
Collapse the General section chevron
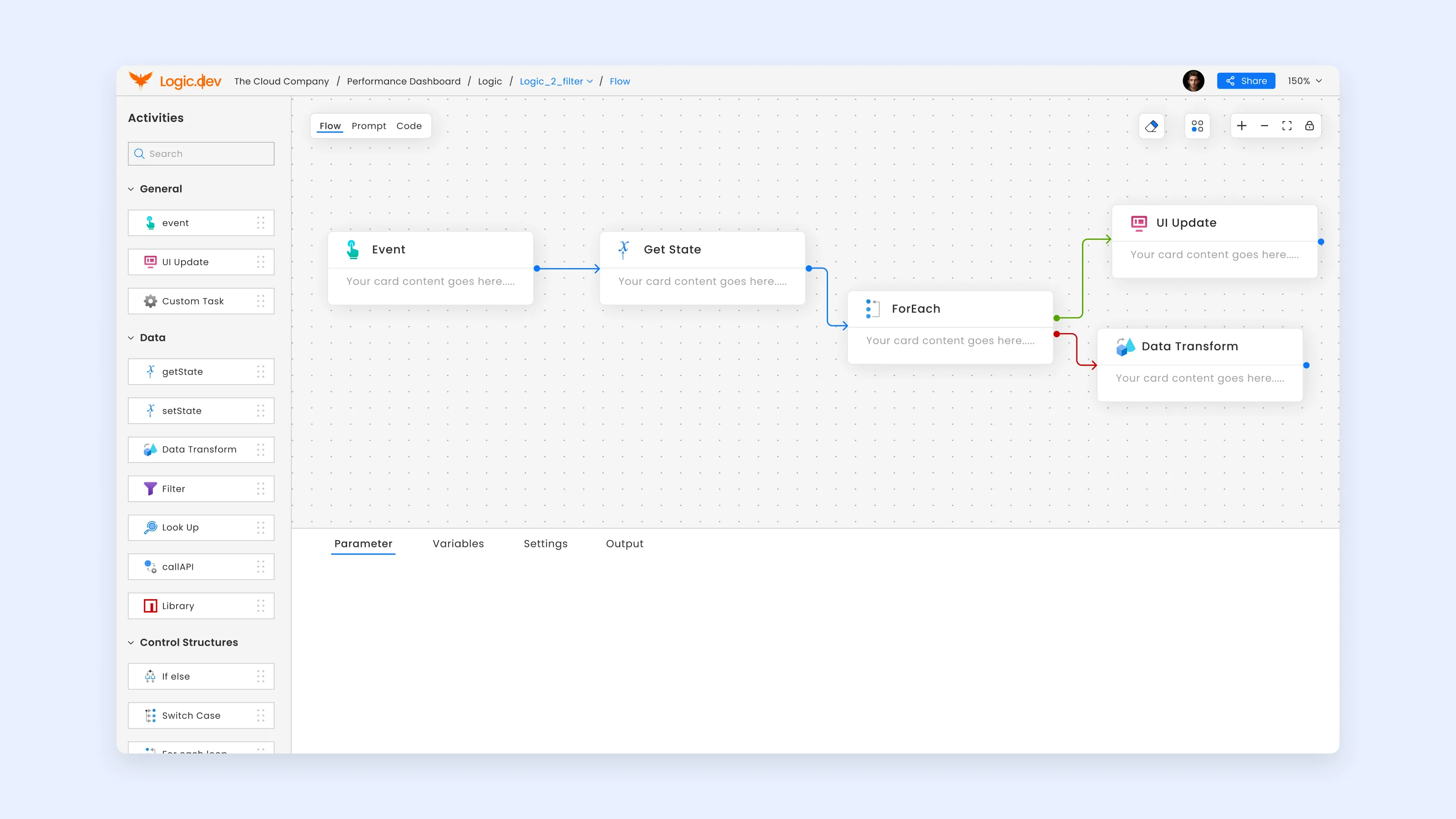click(131, 189)
